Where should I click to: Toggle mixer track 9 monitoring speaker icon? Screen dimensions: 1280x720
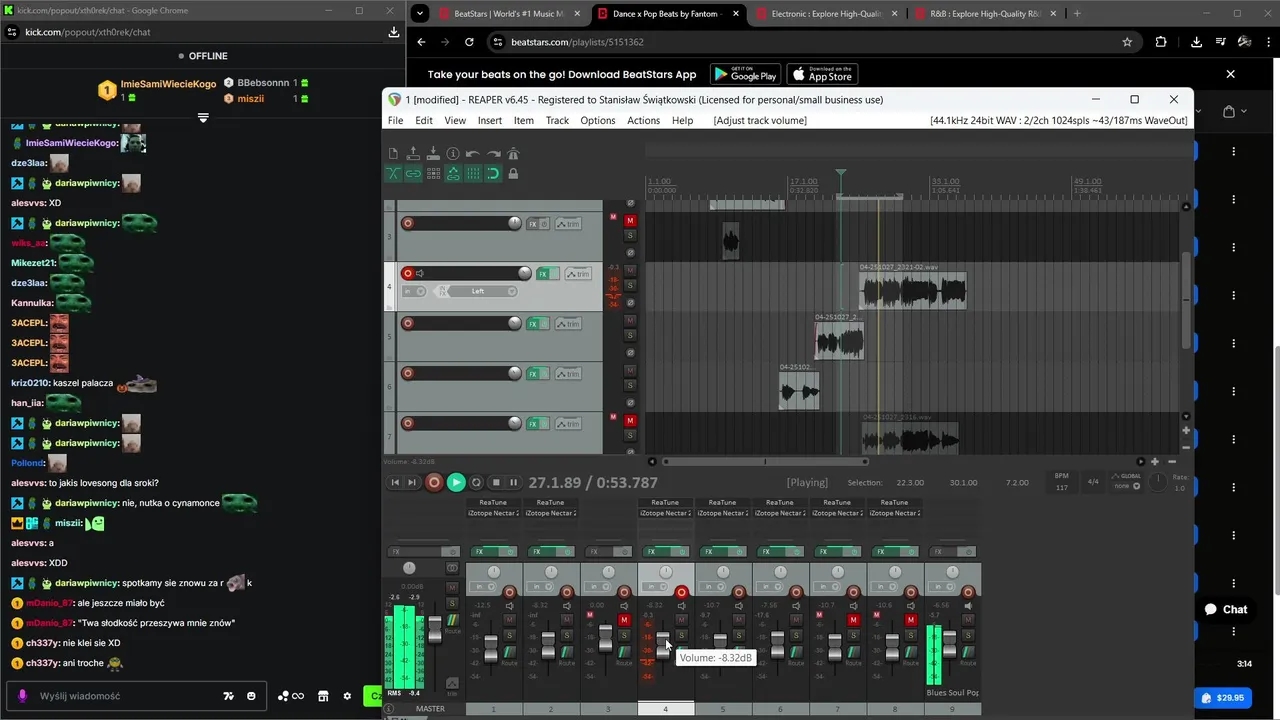[968, 606]
